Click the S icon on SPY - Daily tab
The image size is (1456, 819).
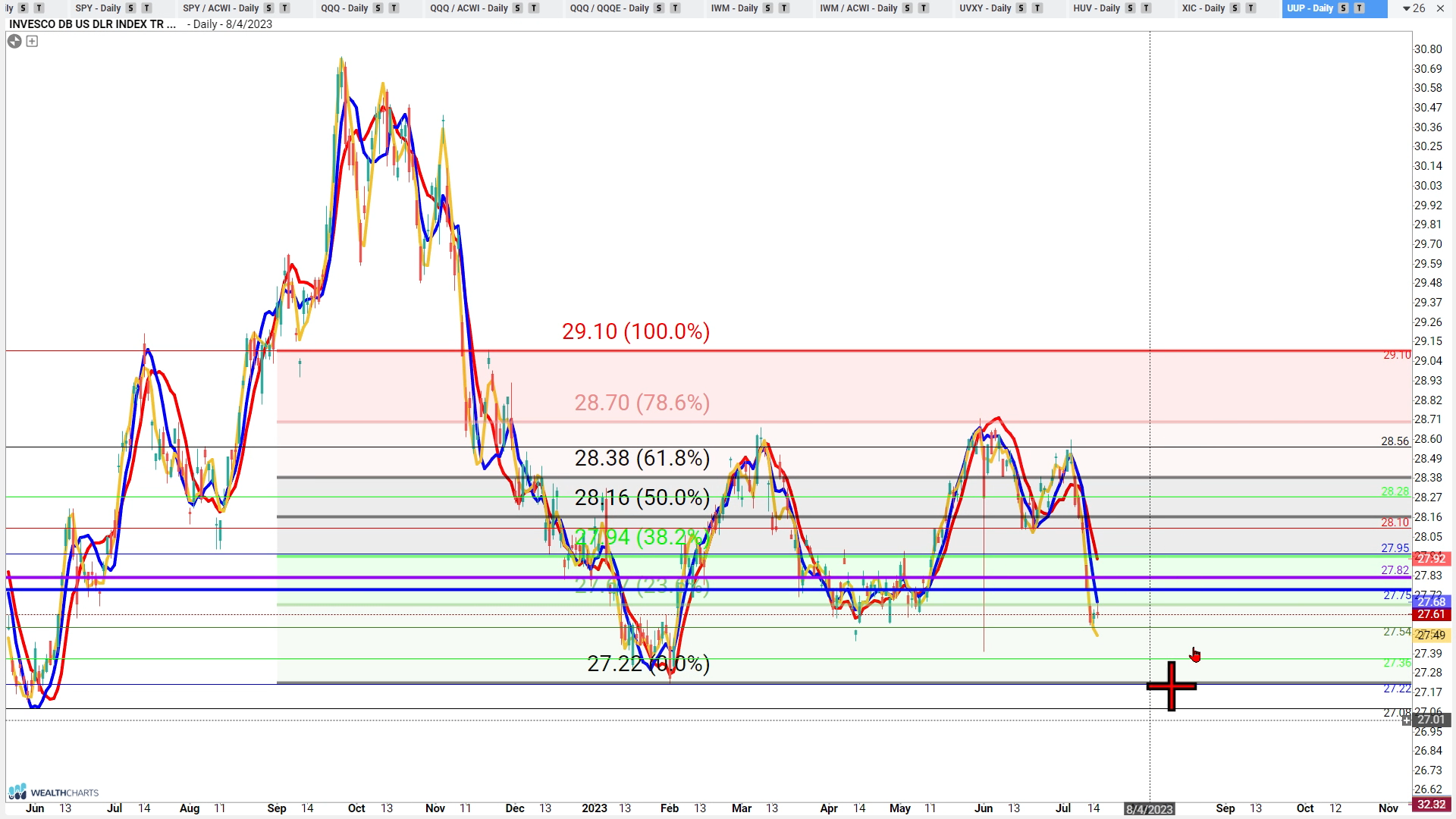[x=131, y=8]
